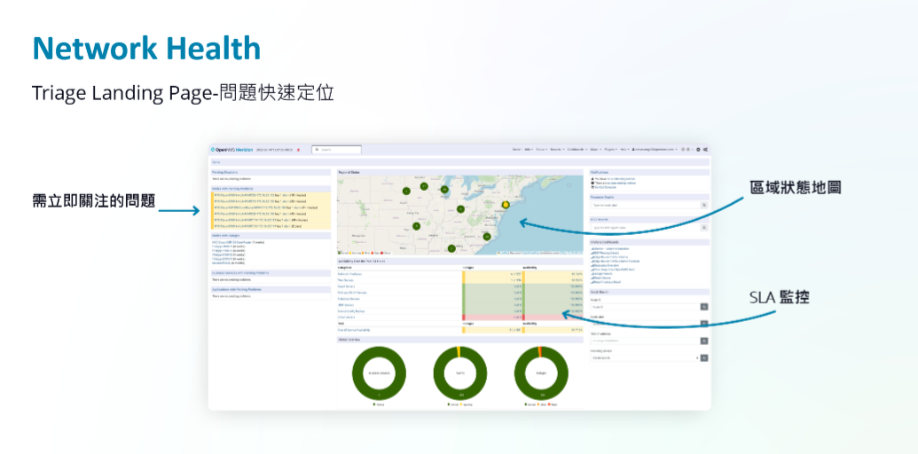Click the On-Call Schedule link
The height and width of the screenshot is (454, 918).
click(603, 187)
